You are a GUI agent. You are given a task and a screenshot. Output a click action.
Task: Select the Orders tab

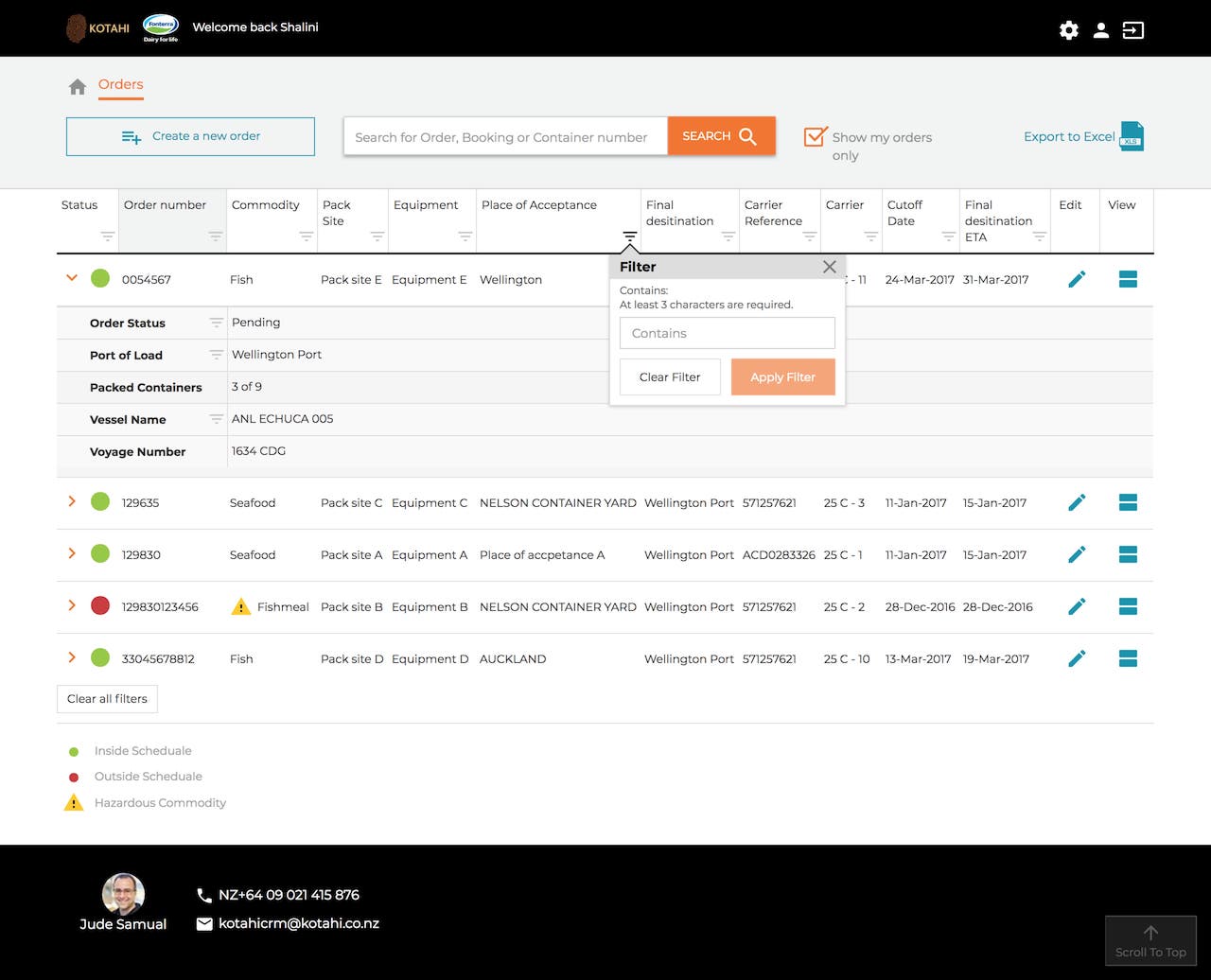pyautogui.click(x=120, y=84)
